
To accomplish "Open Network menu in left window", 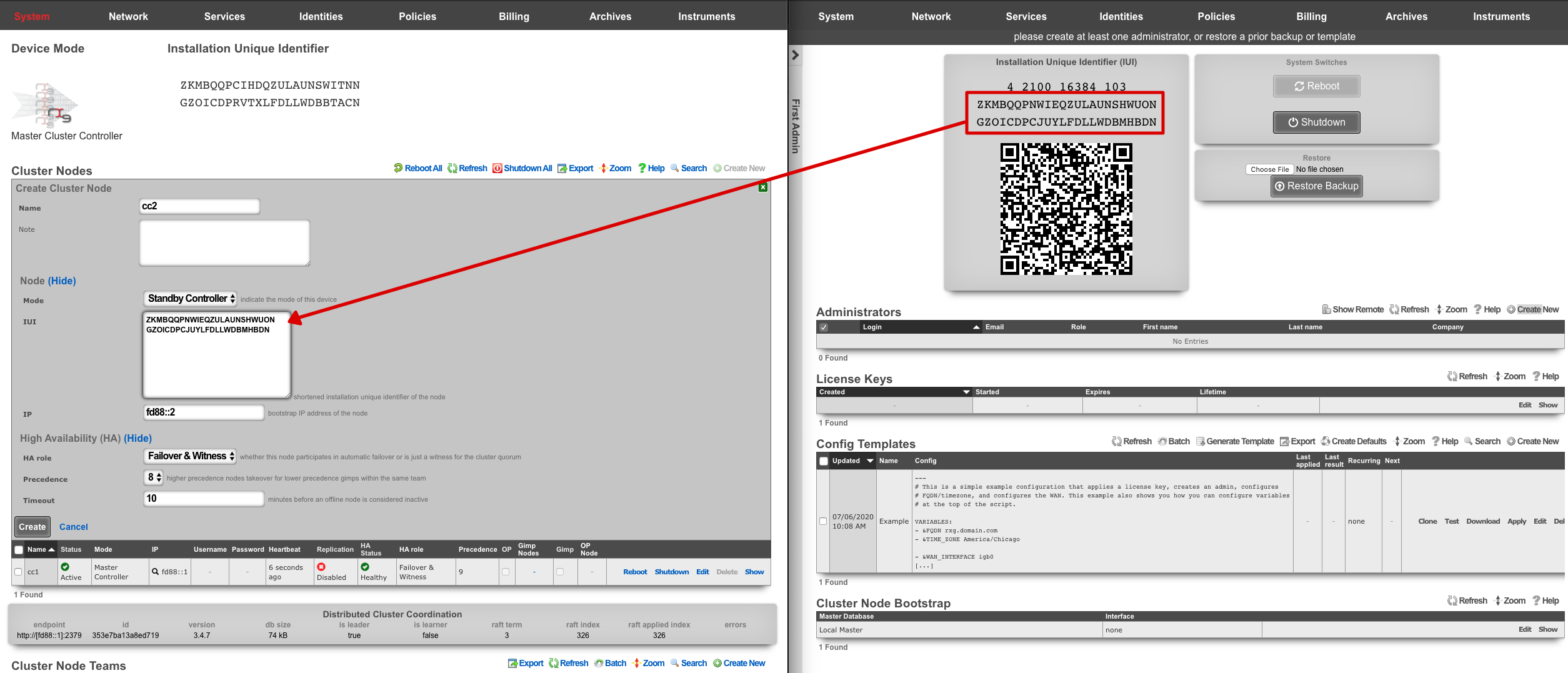I will coord(128,16).
